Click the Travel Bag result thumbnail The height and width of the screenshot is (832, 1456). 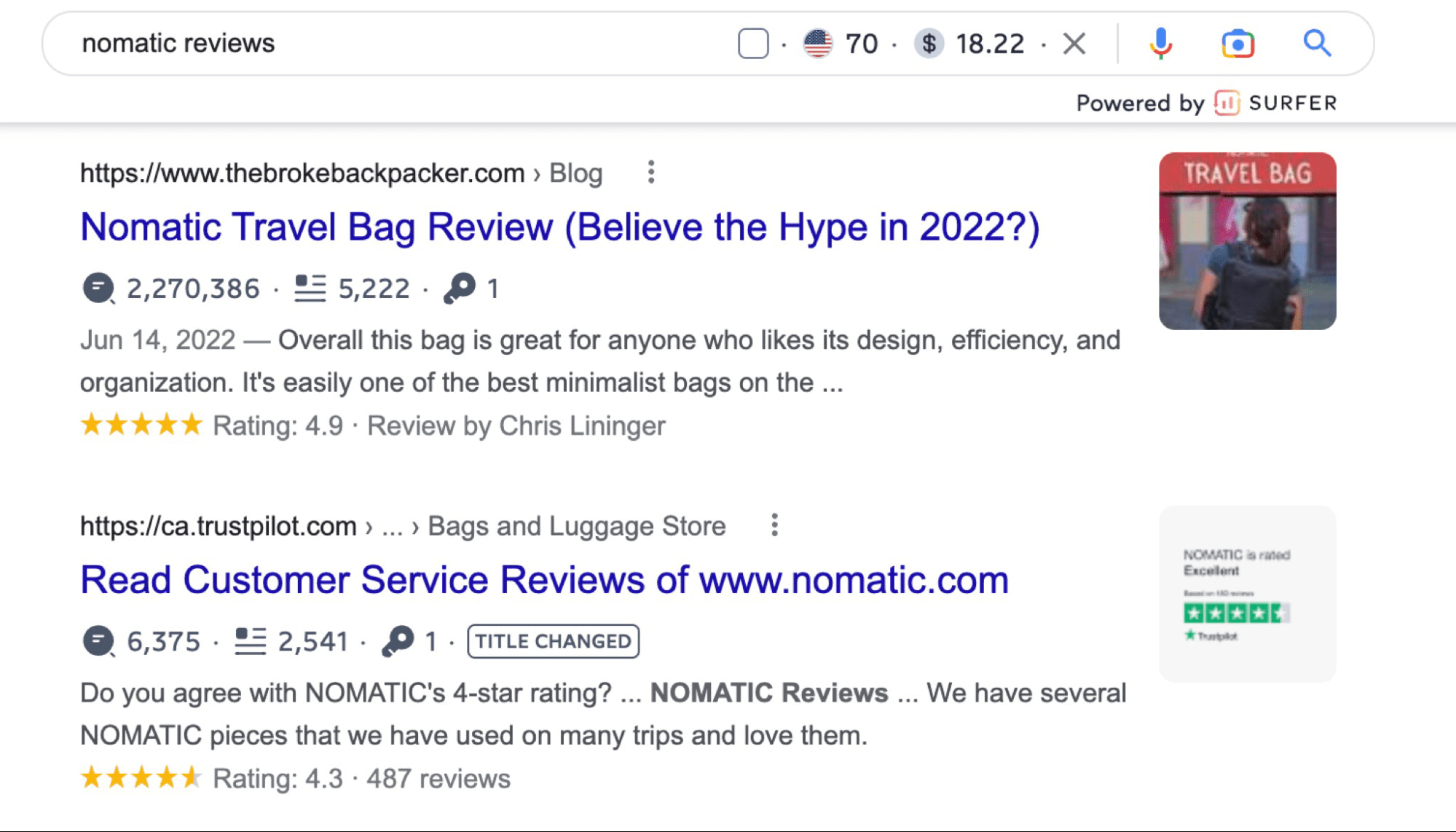(x=1247, y=240)
